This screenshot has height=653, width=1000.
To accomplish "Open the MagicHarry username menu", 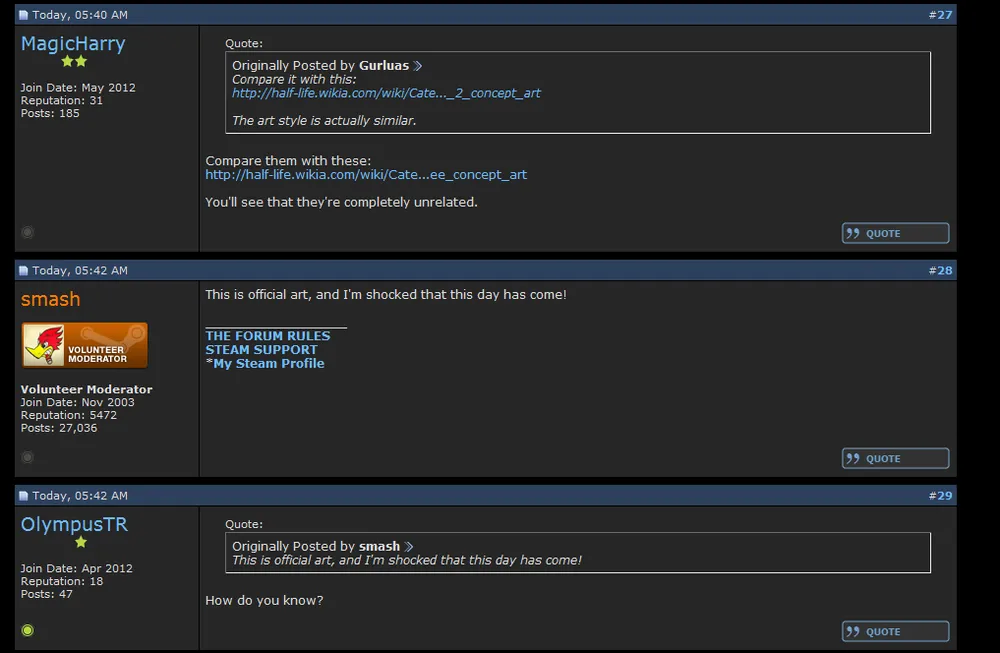I will click(x=73, y=44).
